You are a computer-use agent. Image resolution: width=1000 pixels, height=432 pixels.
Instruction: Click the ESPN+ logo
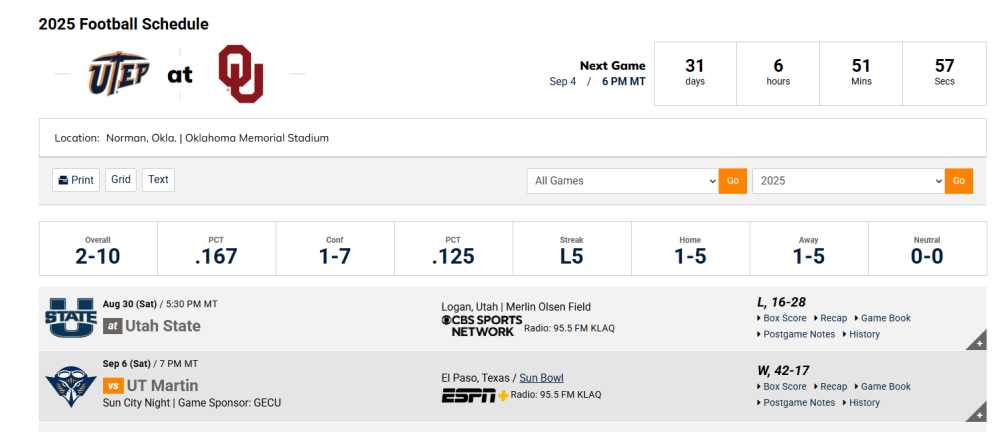(475, 396)
